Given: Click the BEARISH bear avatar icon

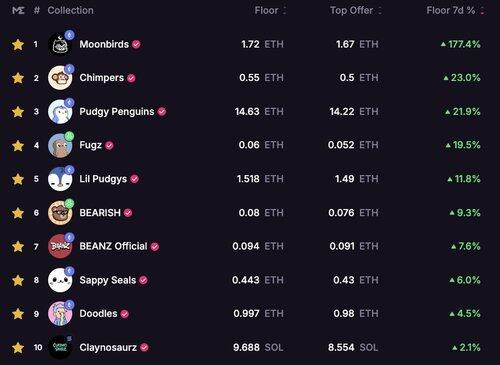Looking at the screenshot, I should point(60,213).
